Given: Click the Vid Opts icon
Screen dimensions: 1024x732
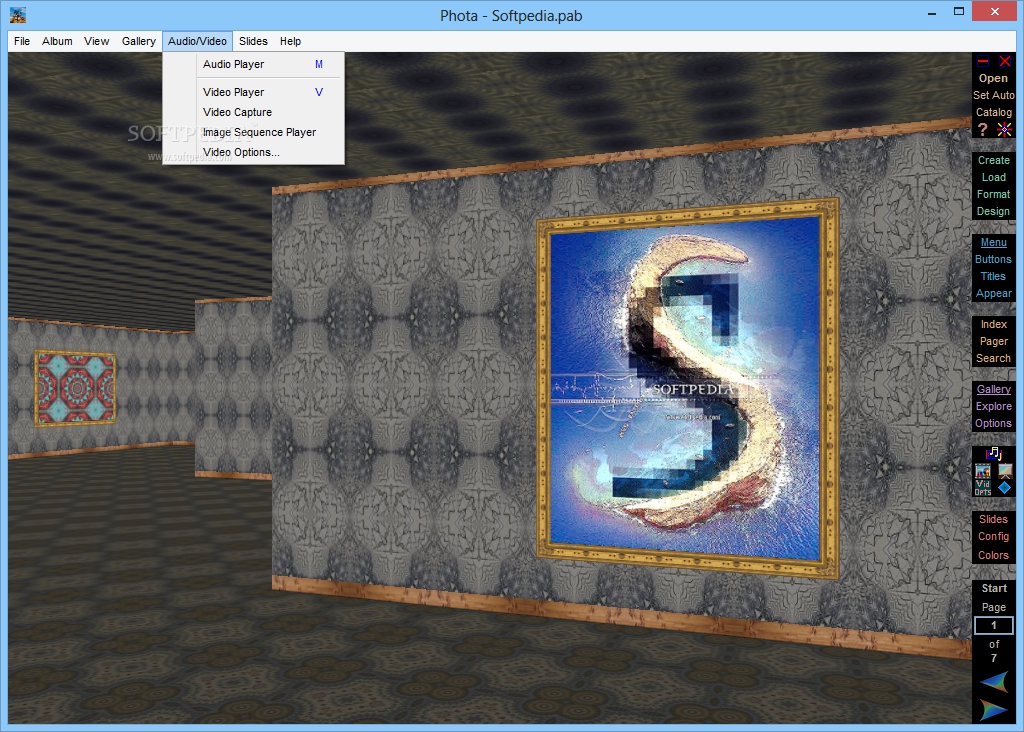Looking at the screenshot, I should point(983,488).
